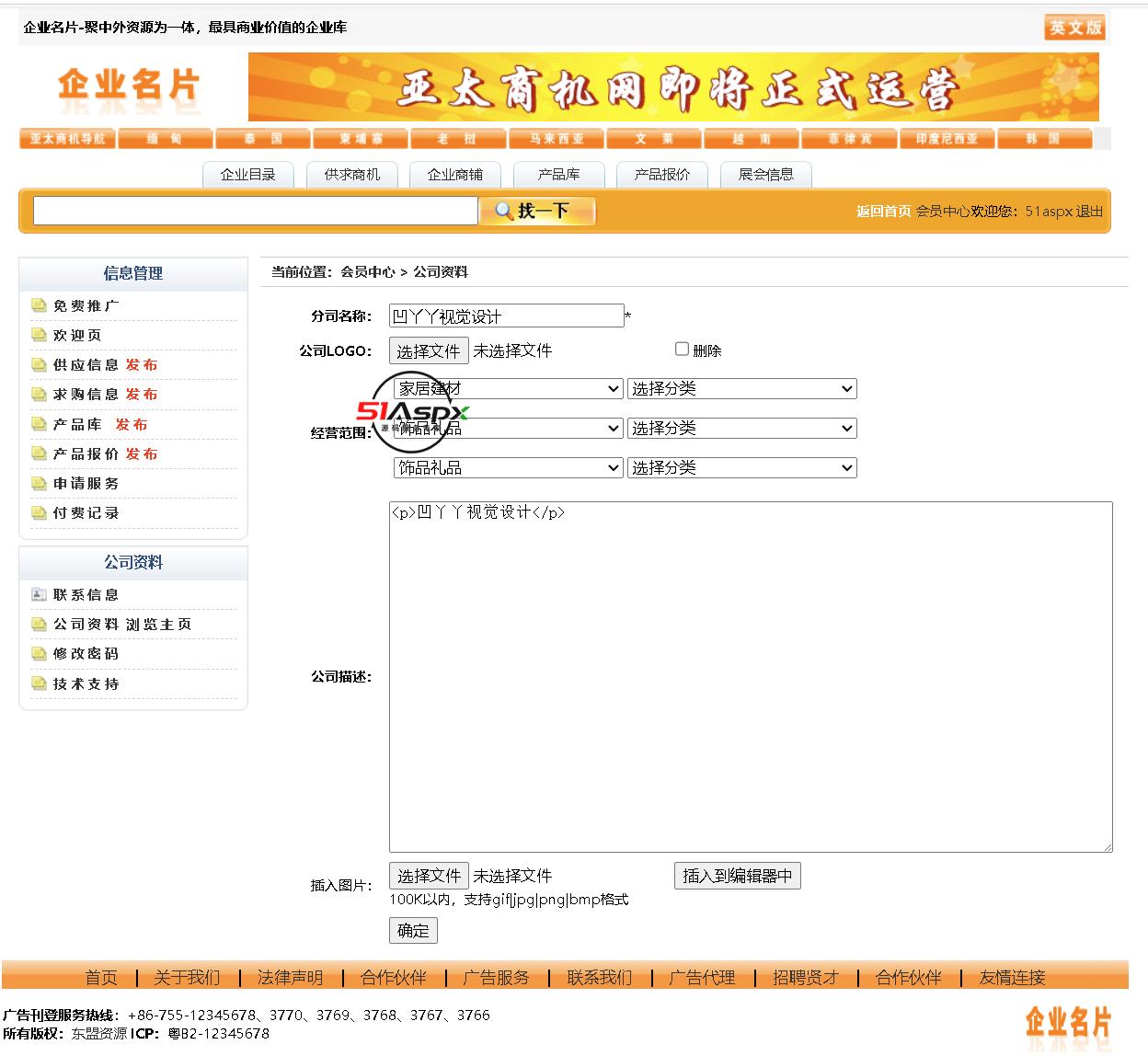Tick the 删除 checkbox for company logo
Viewport: 1148px width, 1056px height.
point(682,349)
